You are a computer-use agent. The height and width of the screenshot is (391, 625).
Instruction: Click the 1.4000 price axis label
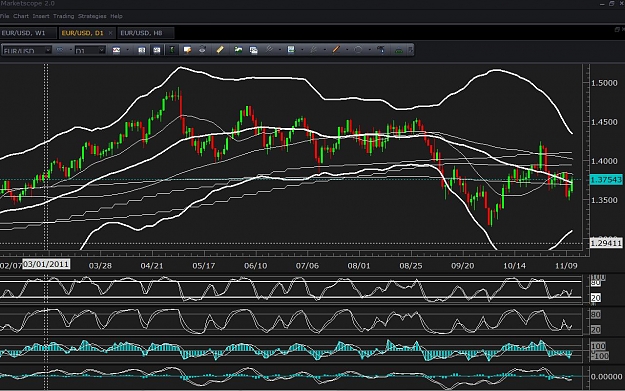(x=604, y=161)
